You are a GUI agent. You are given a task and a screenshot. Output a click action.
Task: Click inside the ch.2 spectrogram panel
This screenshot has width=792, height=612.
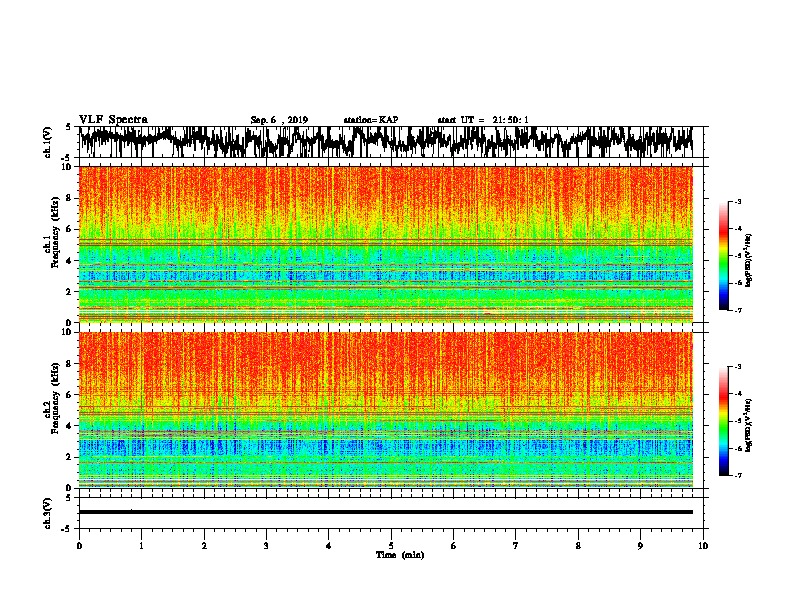pos(386,410)
